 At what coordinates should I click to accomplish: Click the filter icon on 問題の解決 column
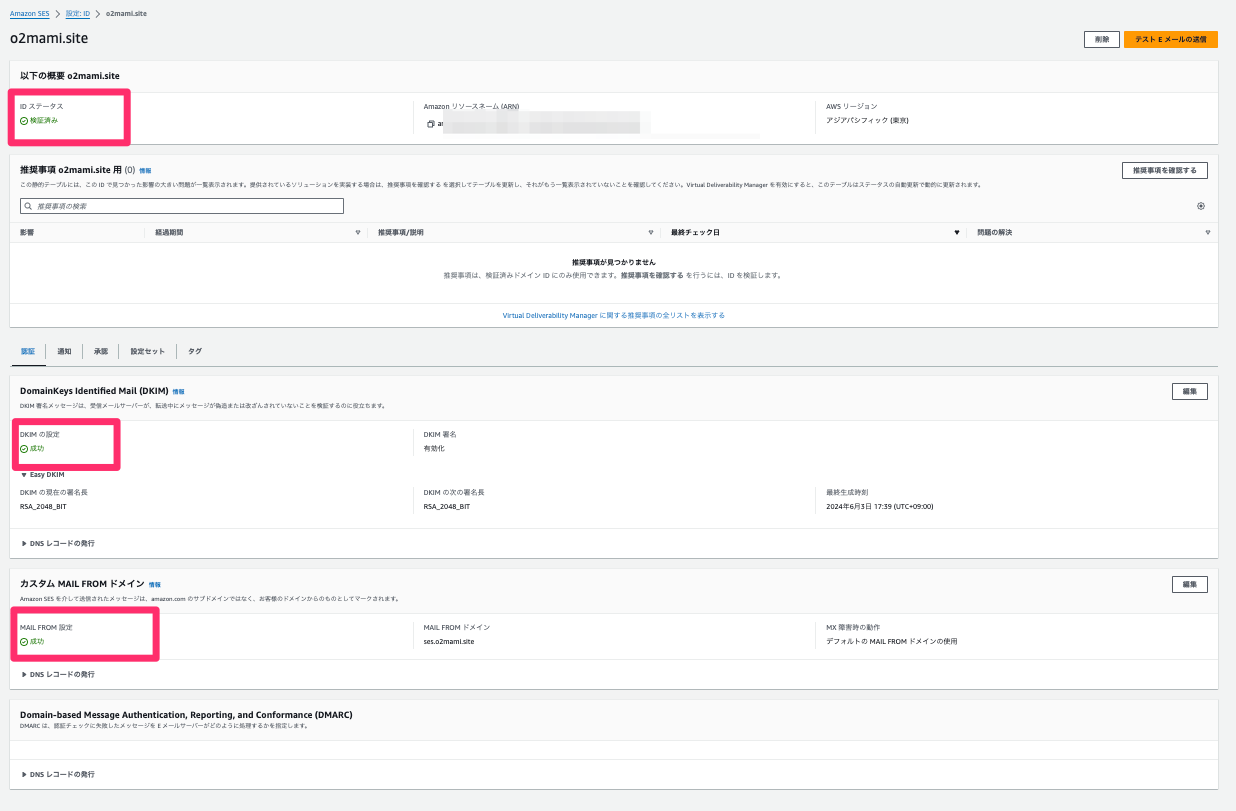tap(1207, 232)
